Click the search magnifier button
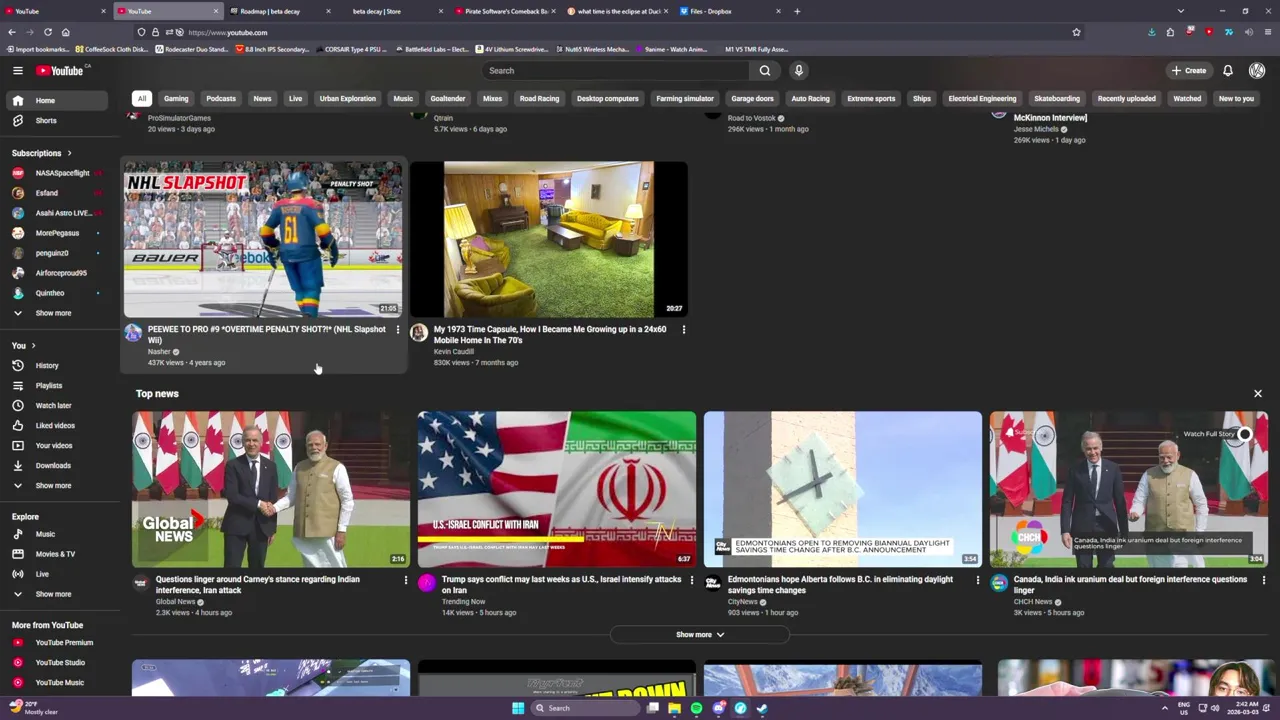This screenshot has width=1280, height=720. pyautogui.click(x=765, y=70)
